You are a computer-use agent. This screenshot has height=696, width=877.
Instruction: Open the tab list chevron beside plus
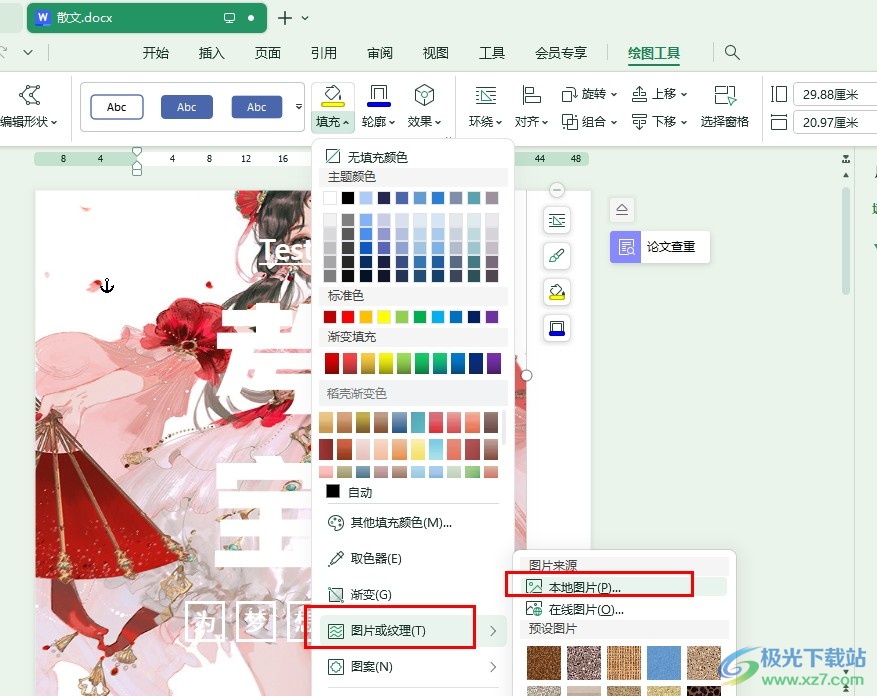305,18
